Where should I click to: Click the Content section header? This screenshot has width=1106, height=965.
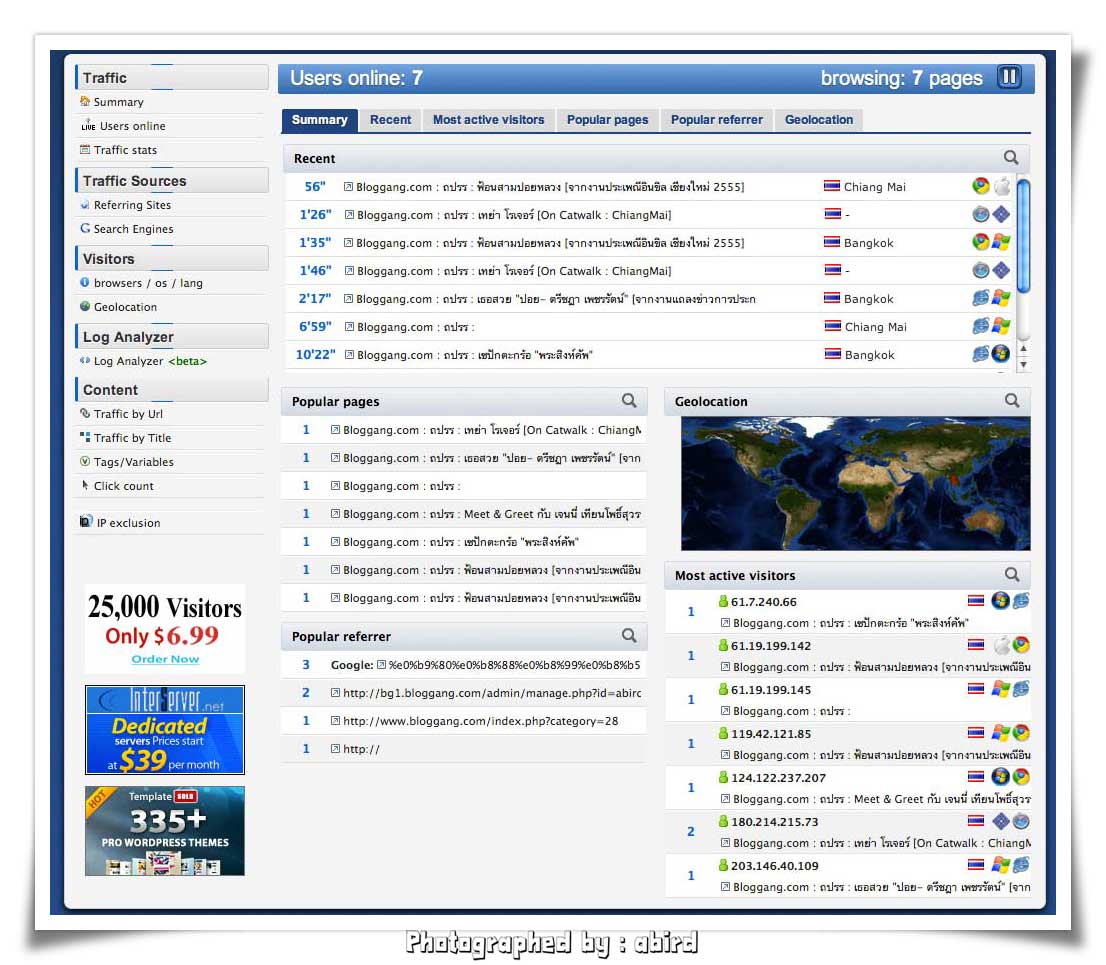point(172,389)
